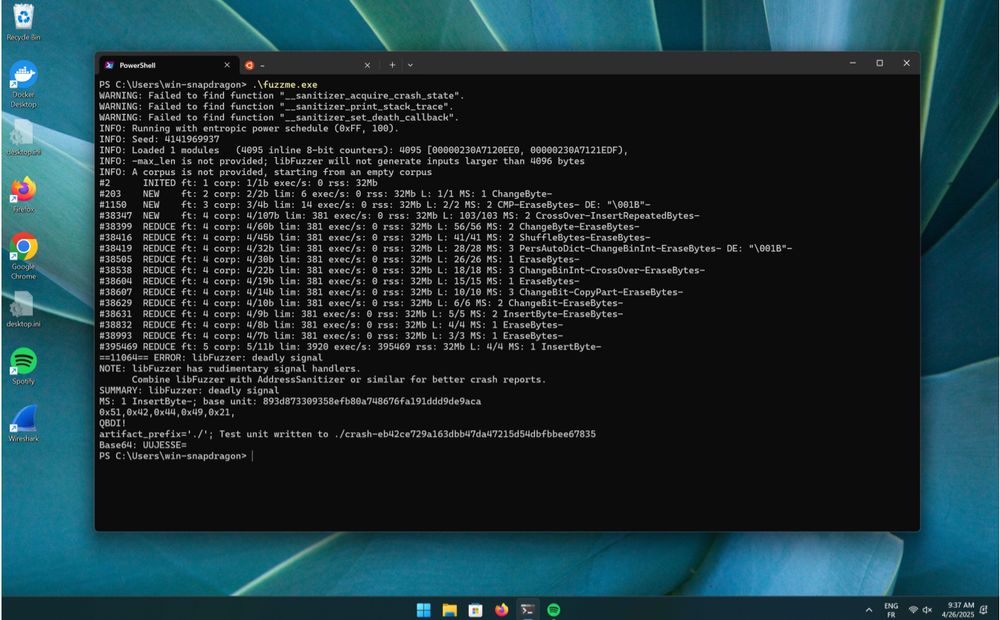Add a new terminal tab with the plus button
This screenshot has width=1000, height=620.
click(392, 65)
